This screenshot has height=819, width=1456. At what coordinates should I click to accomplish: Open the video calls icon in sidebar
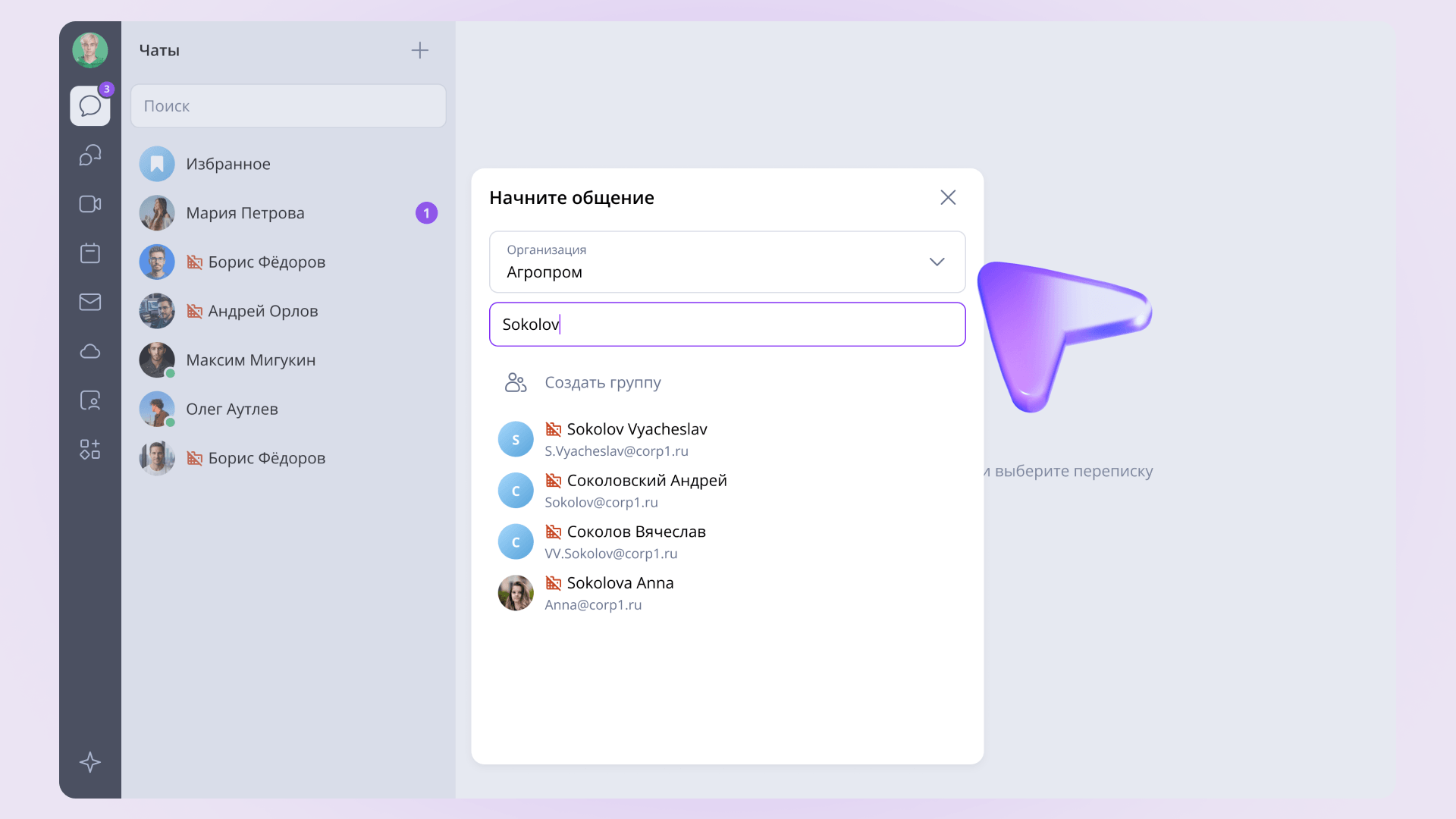click(90, 204)
